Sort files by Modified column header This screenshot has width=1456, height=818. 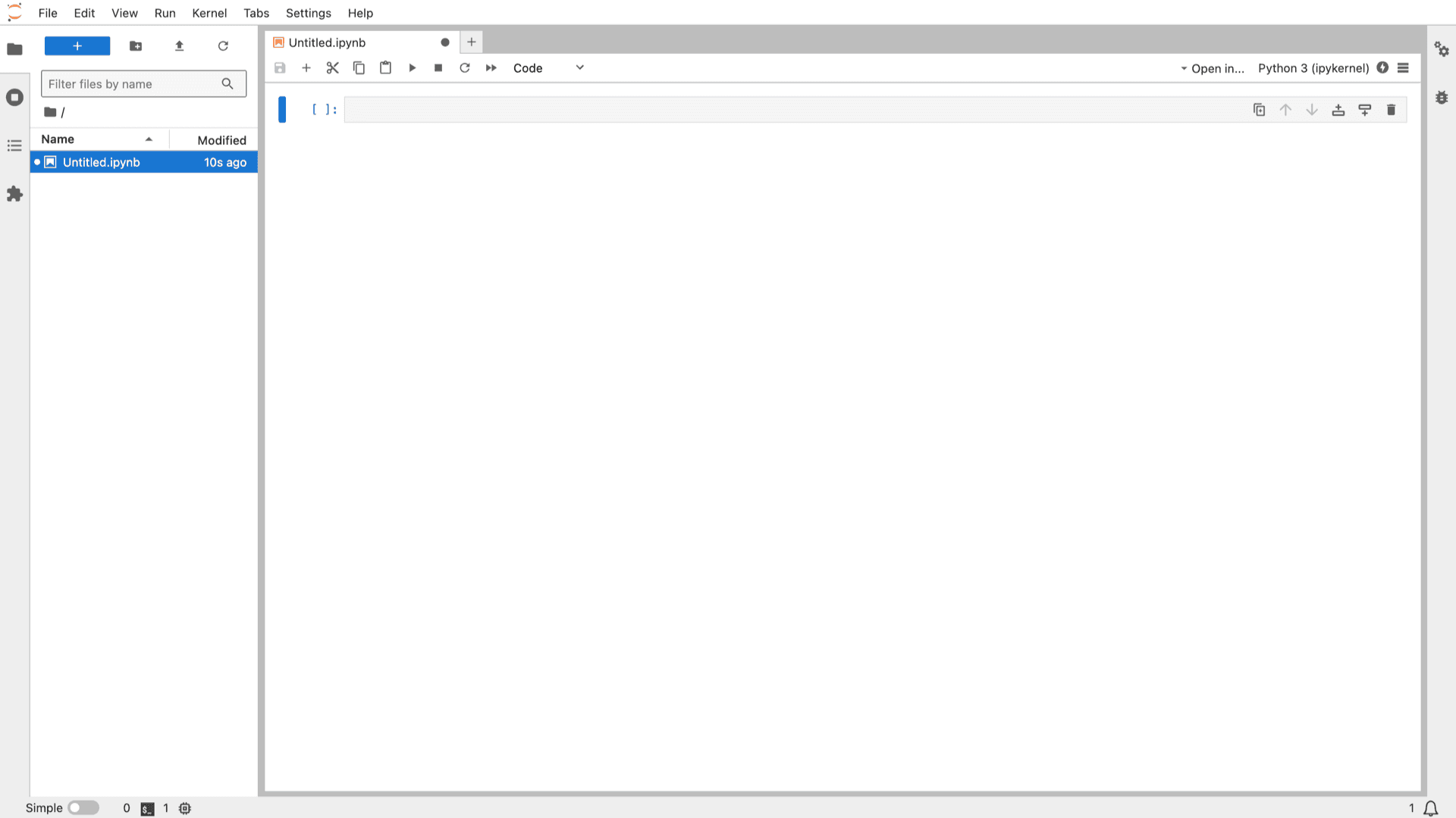(214, 139)
